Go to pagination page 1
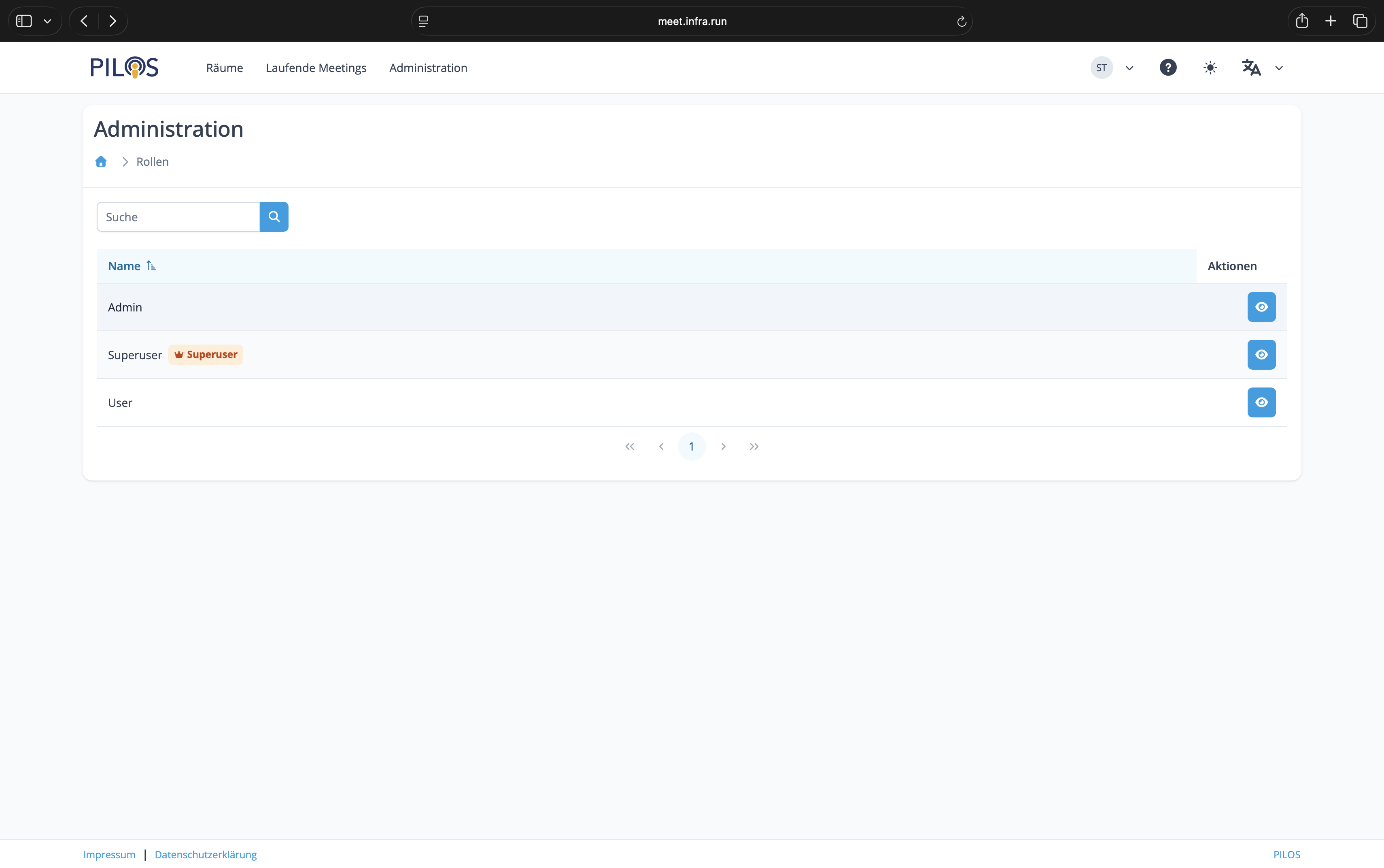This screenshot has height=868, width=1384. coord(692,447)
